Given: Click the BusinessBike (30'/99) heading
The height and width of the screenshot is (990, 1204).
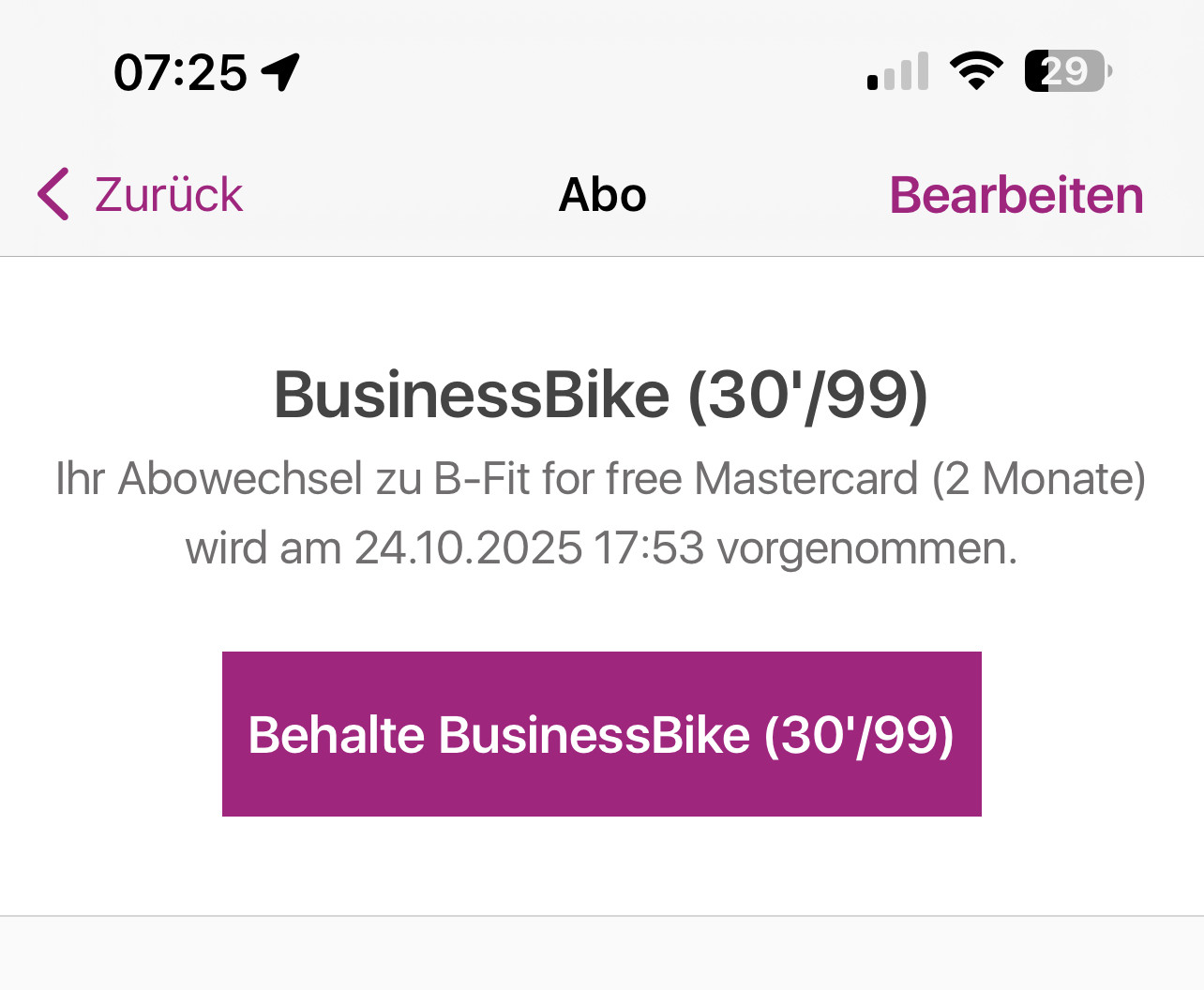Looking at the screenshot, I should [601, 395].
